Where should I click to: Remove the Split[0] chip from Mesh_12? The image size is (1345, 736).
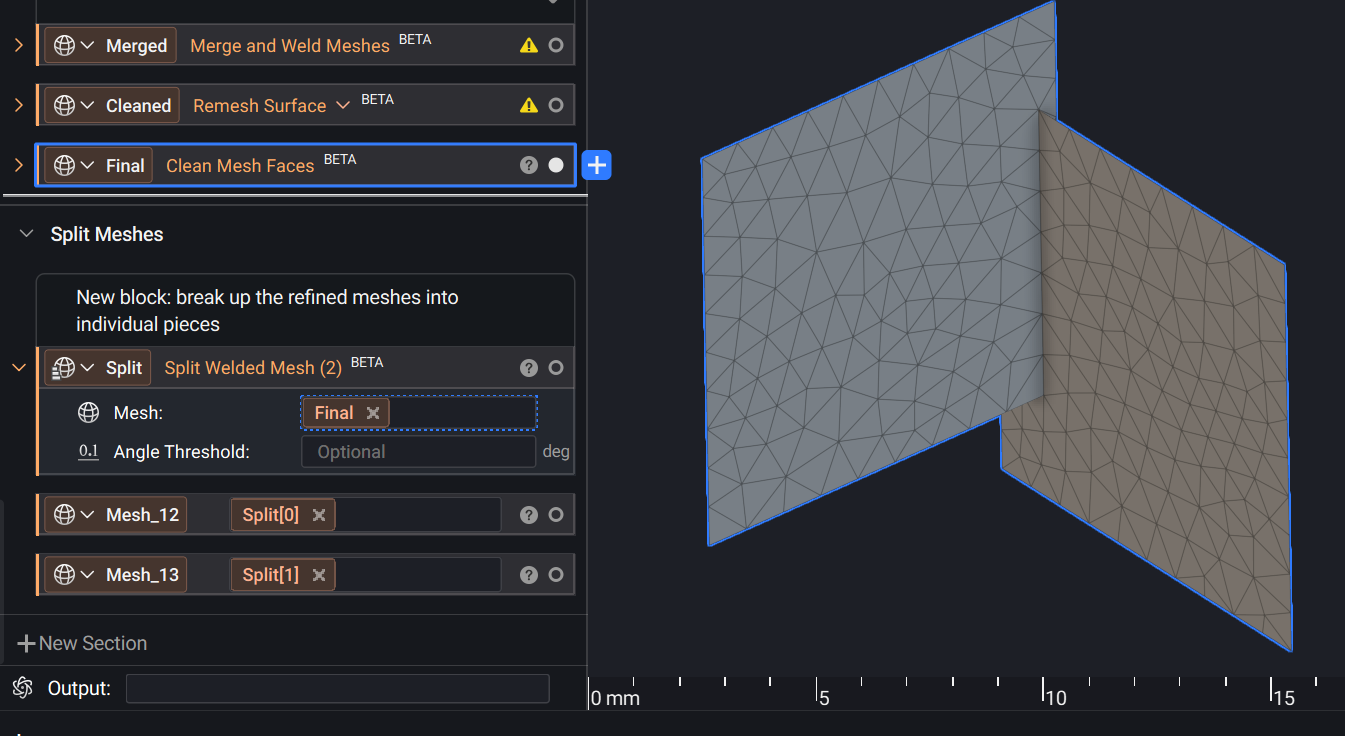pyautogui.click(x=319, y=515)
